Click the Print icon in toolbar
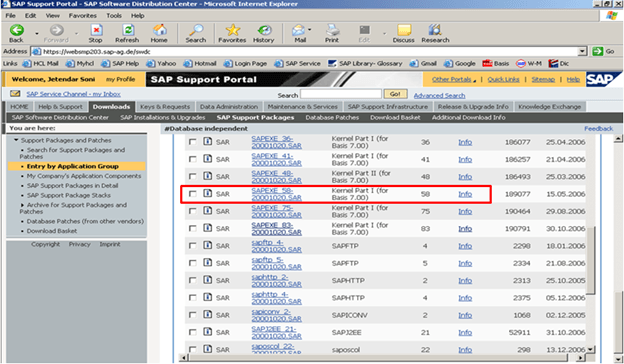 click(x=332, y=30)
